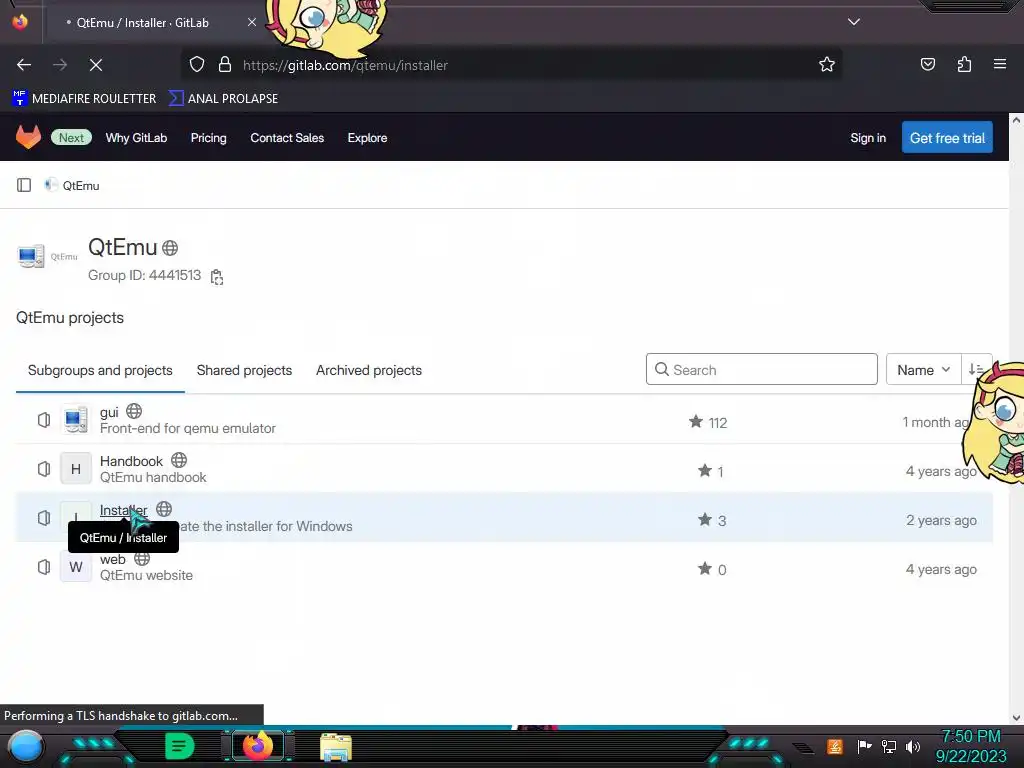
Task: Open the Explore menu item
Action: click(x=367, y=138)
